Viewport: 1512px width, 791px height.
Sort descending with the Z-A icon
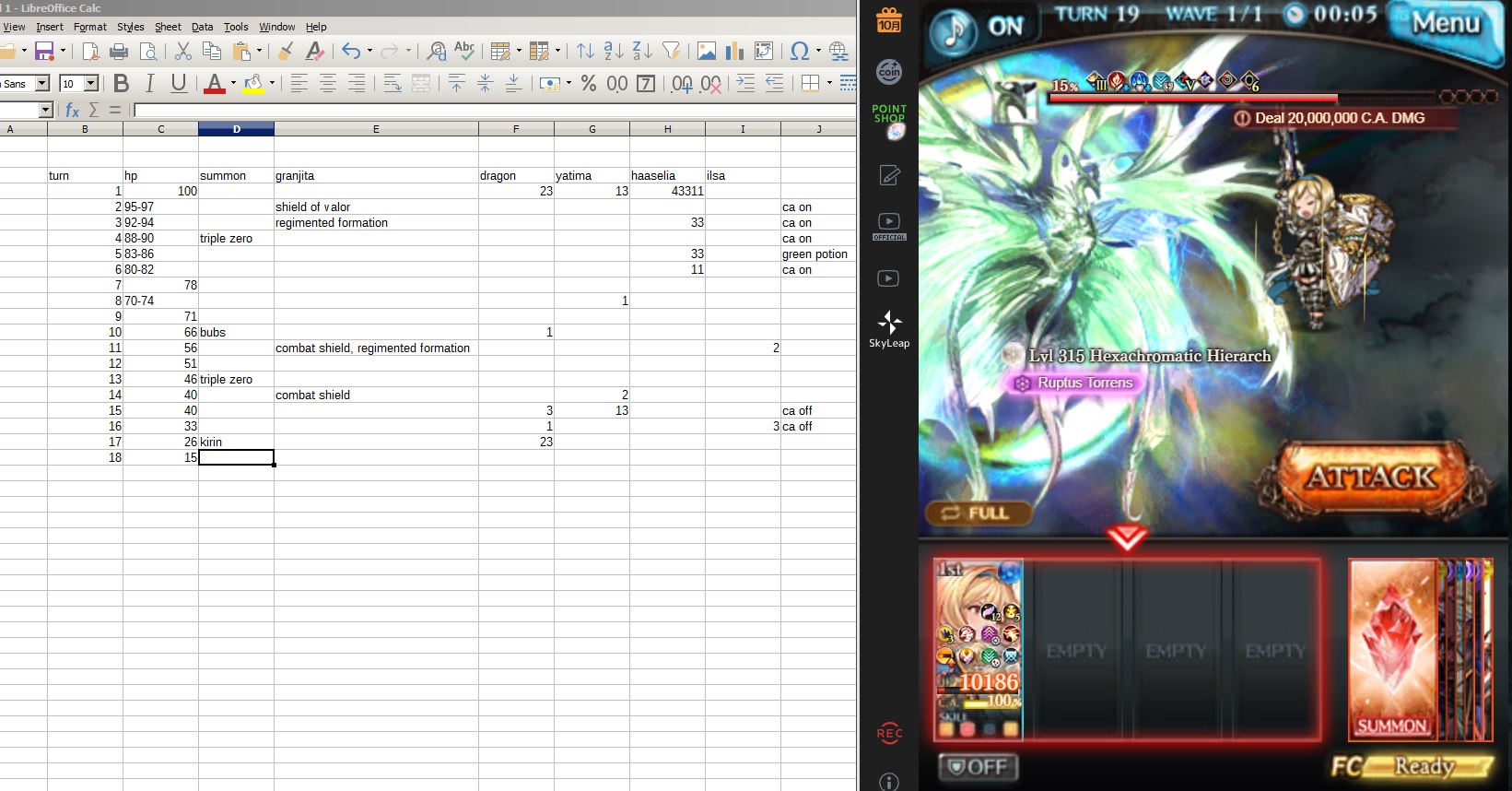coord(642,52)
